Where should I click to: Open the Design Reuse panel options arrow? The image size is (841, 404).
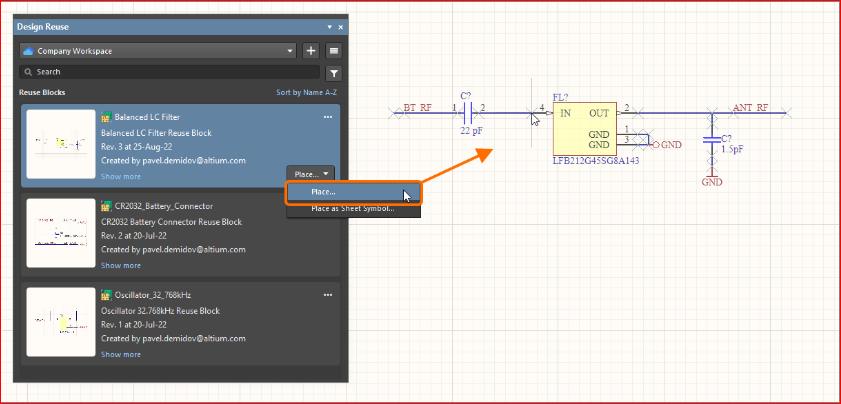[x=330, y=27]
